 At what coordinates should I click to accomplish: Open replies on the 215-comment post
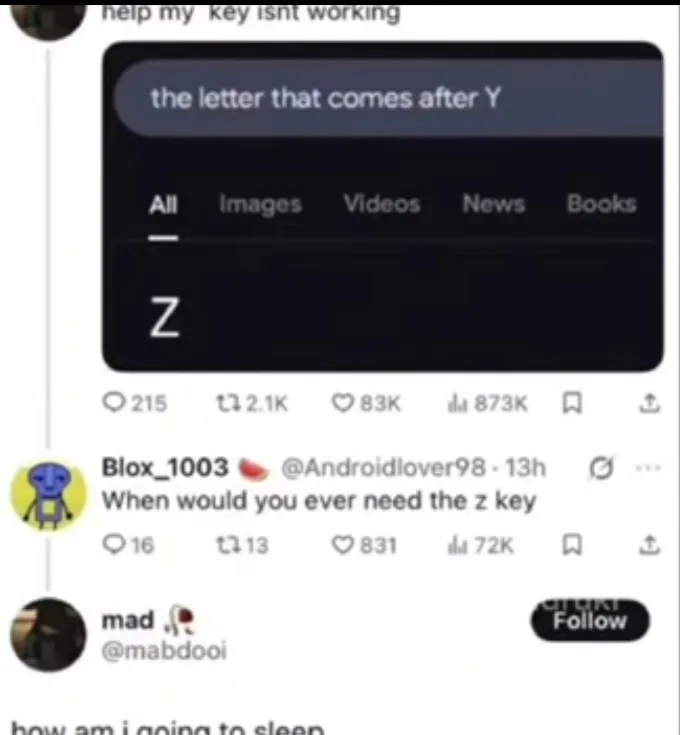(x=135, y=403)
